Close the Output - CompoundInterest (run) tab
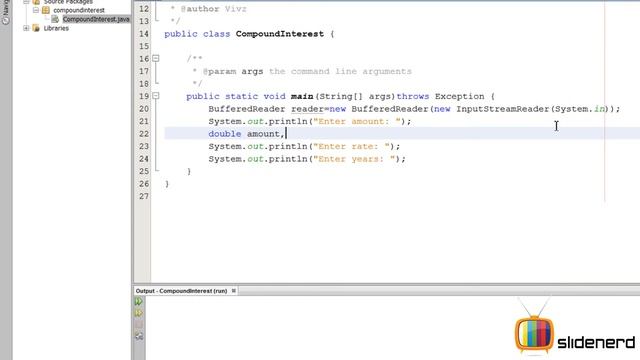This screenshot has height=360, width=640. [233, 291]
